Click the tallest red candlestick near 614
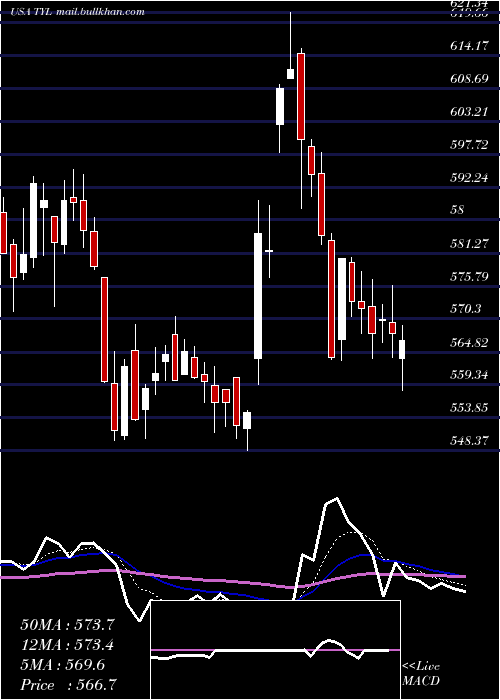The image size is (500, 700). click(x=301, y=96)
